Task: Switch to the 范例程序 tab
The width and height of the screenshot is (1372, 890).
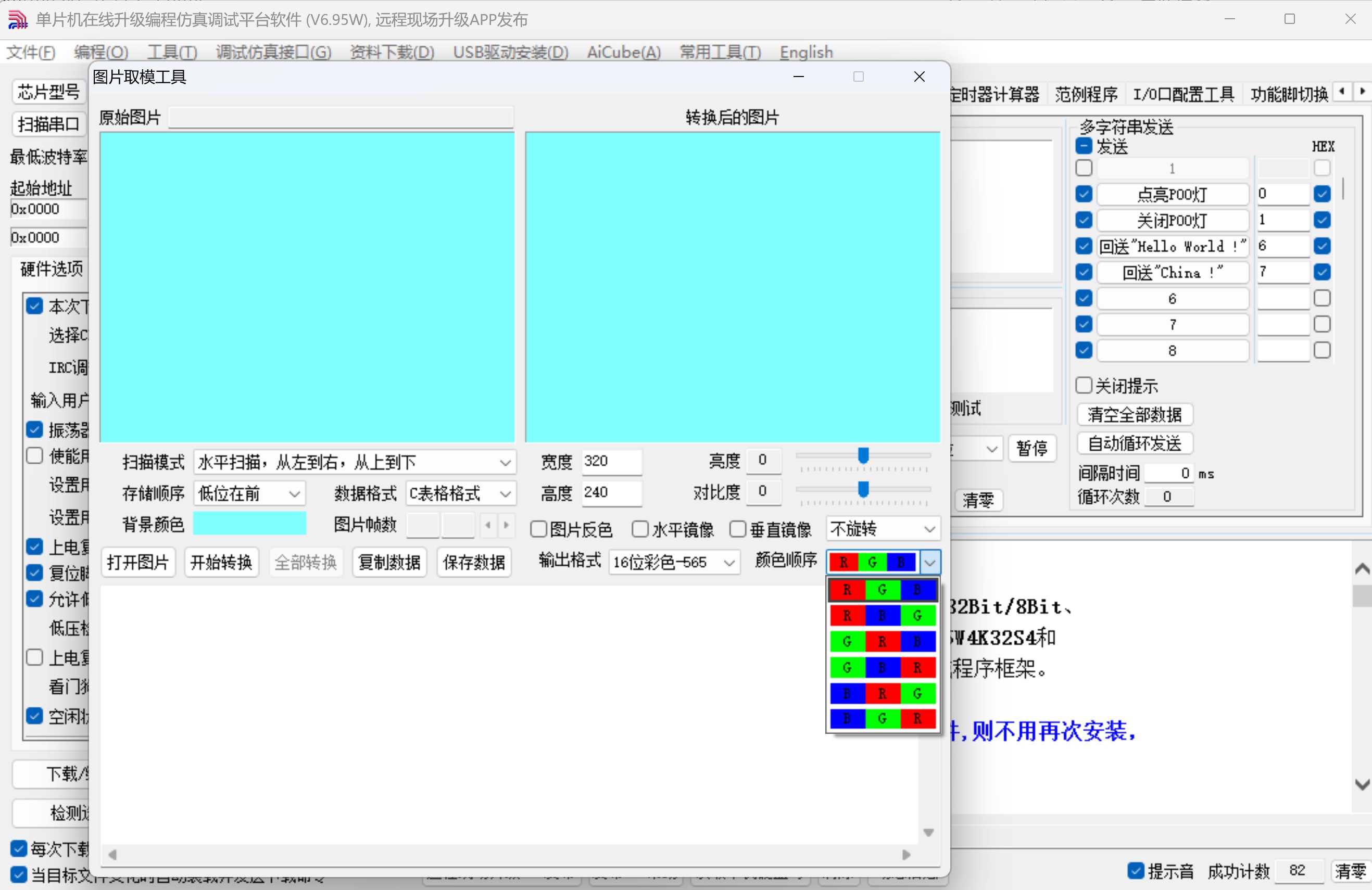Action: (1086, 94)
